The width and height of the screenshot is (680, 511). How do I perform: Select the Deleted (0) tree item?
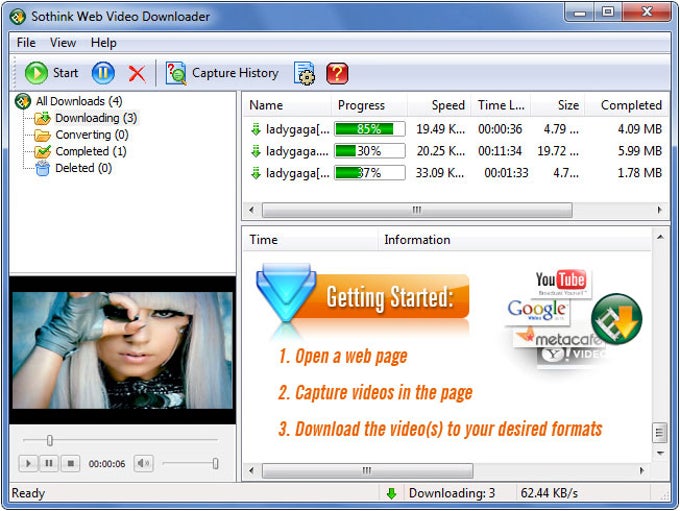click(83, 168)
